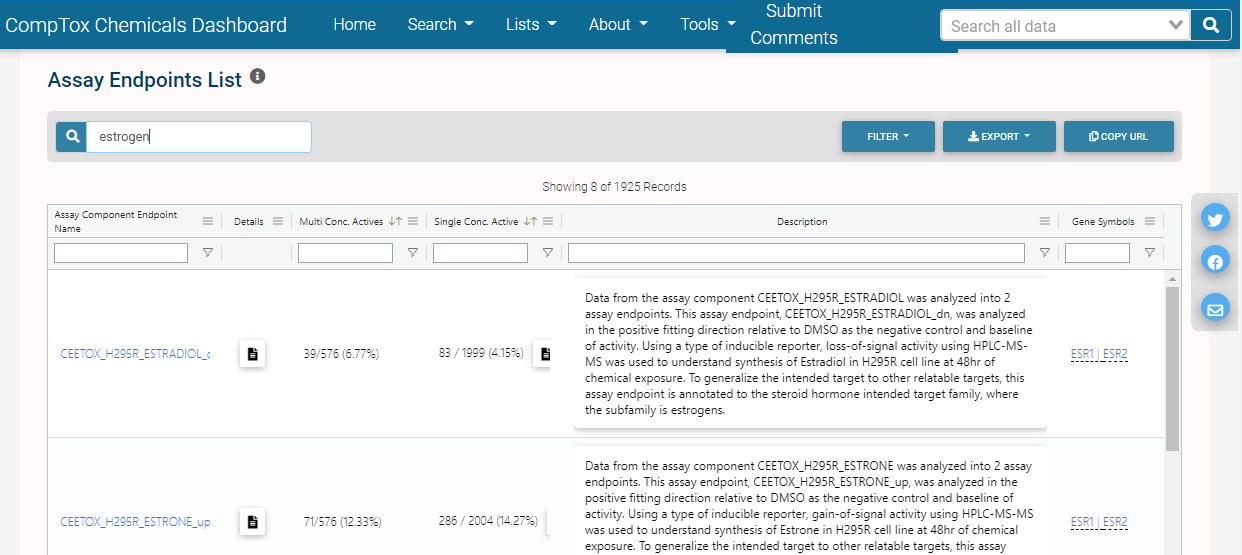The image size is (1242, 555).
Task: Open ESR1 | ESR2 gene link in ESTRADIOL row
Action: 1099,354
